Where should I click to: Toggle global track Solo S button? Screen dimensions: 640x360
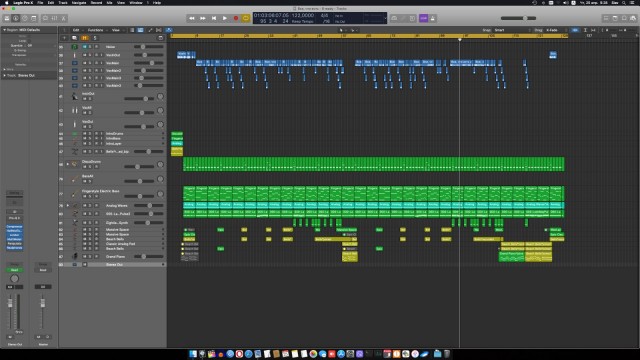tap(95, 38)
